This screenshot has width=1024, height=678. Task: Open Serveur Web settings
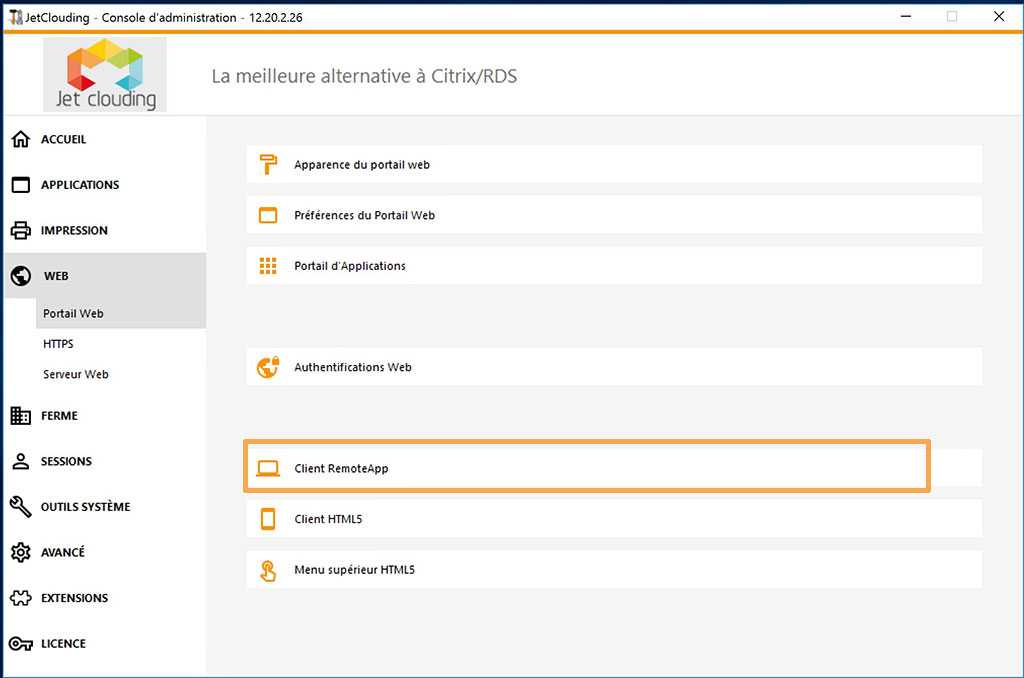point(75,373)
